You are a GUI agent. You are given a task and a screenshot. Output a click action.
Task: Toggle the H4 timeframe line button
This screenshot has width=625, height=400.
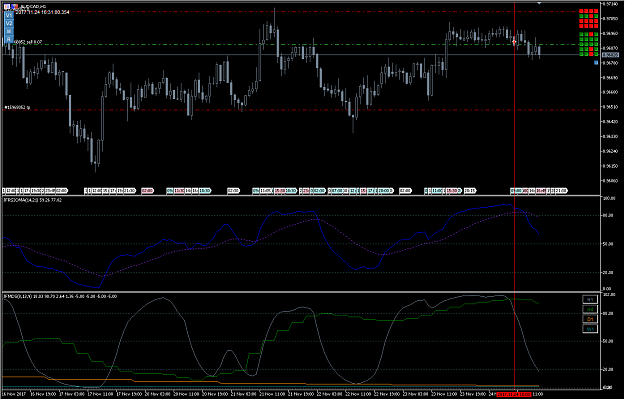coord(590,309)
